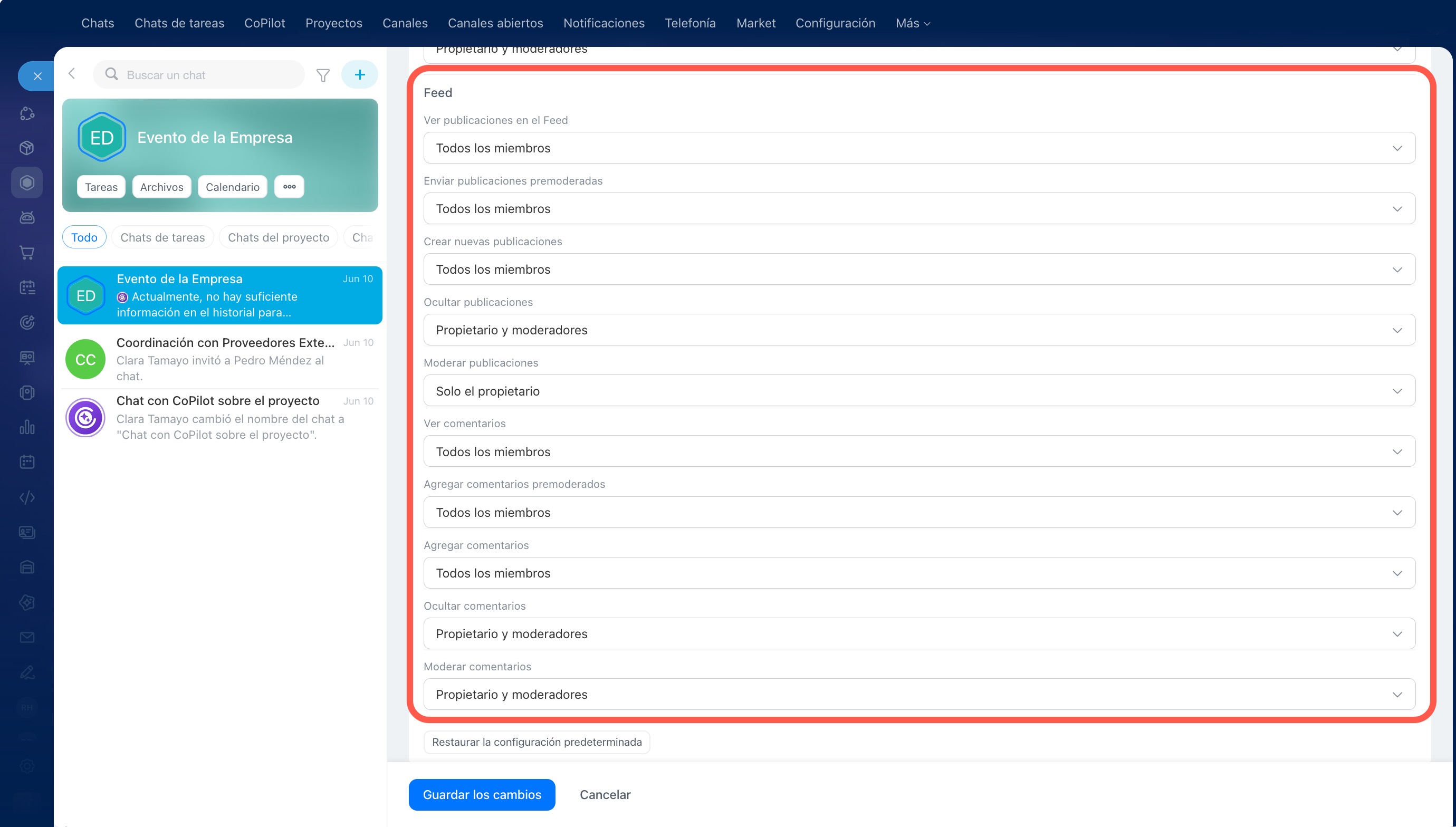
Task: Open Enviar publicaciones premoderadas dropdown
Action: coord(919,208)
